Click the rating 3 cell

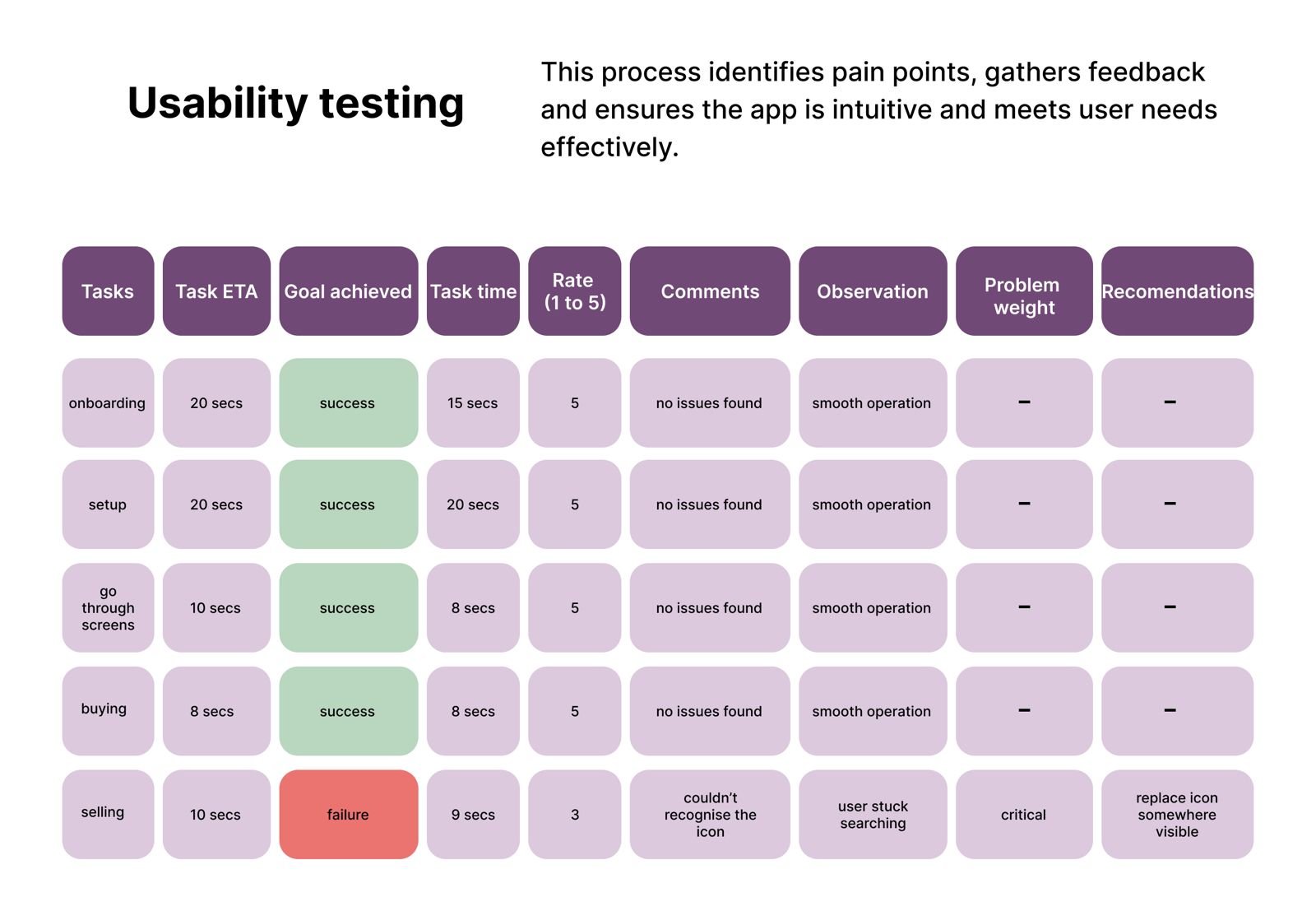(x=574, y=814)
